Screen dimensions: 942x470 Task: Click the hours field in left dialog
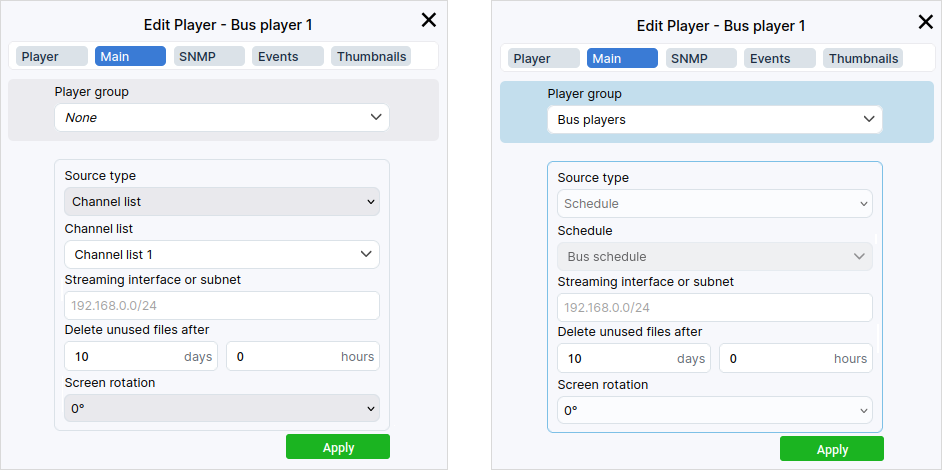pos(302,357)
